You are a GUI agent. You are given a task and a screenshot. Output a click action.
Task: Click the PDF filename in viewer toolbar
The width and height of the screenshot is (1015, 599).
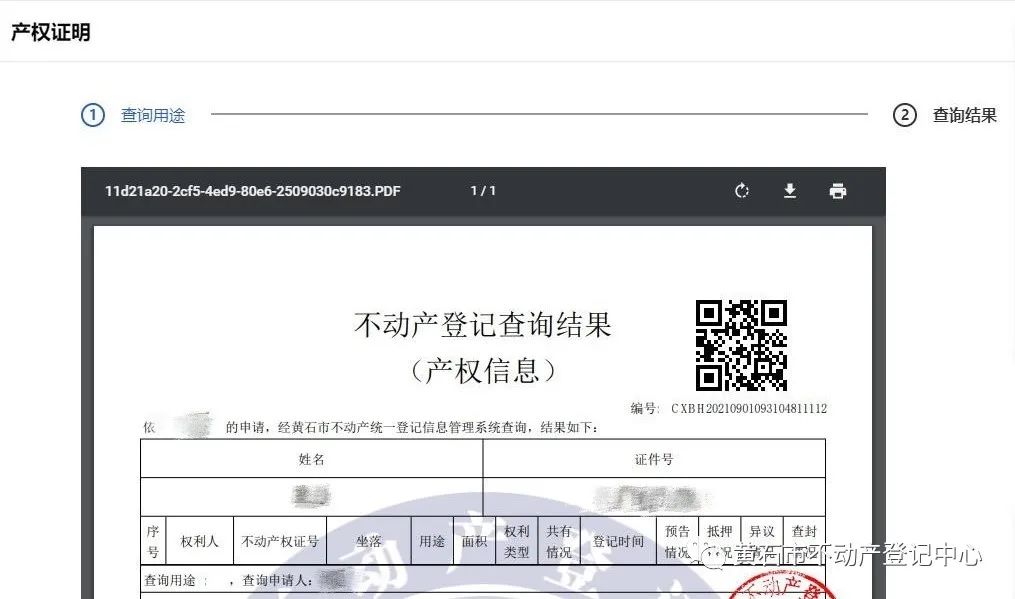tap(253, 191)
